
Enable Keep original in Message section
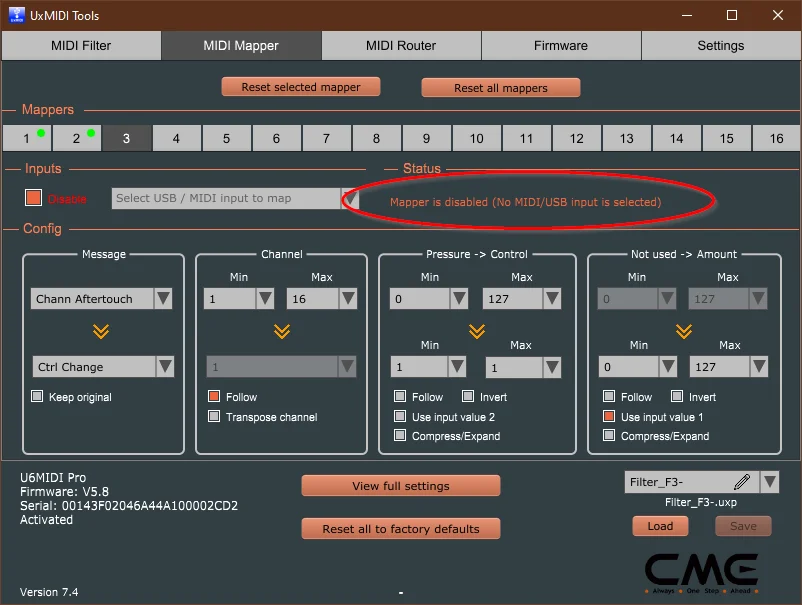coord(37,397)
